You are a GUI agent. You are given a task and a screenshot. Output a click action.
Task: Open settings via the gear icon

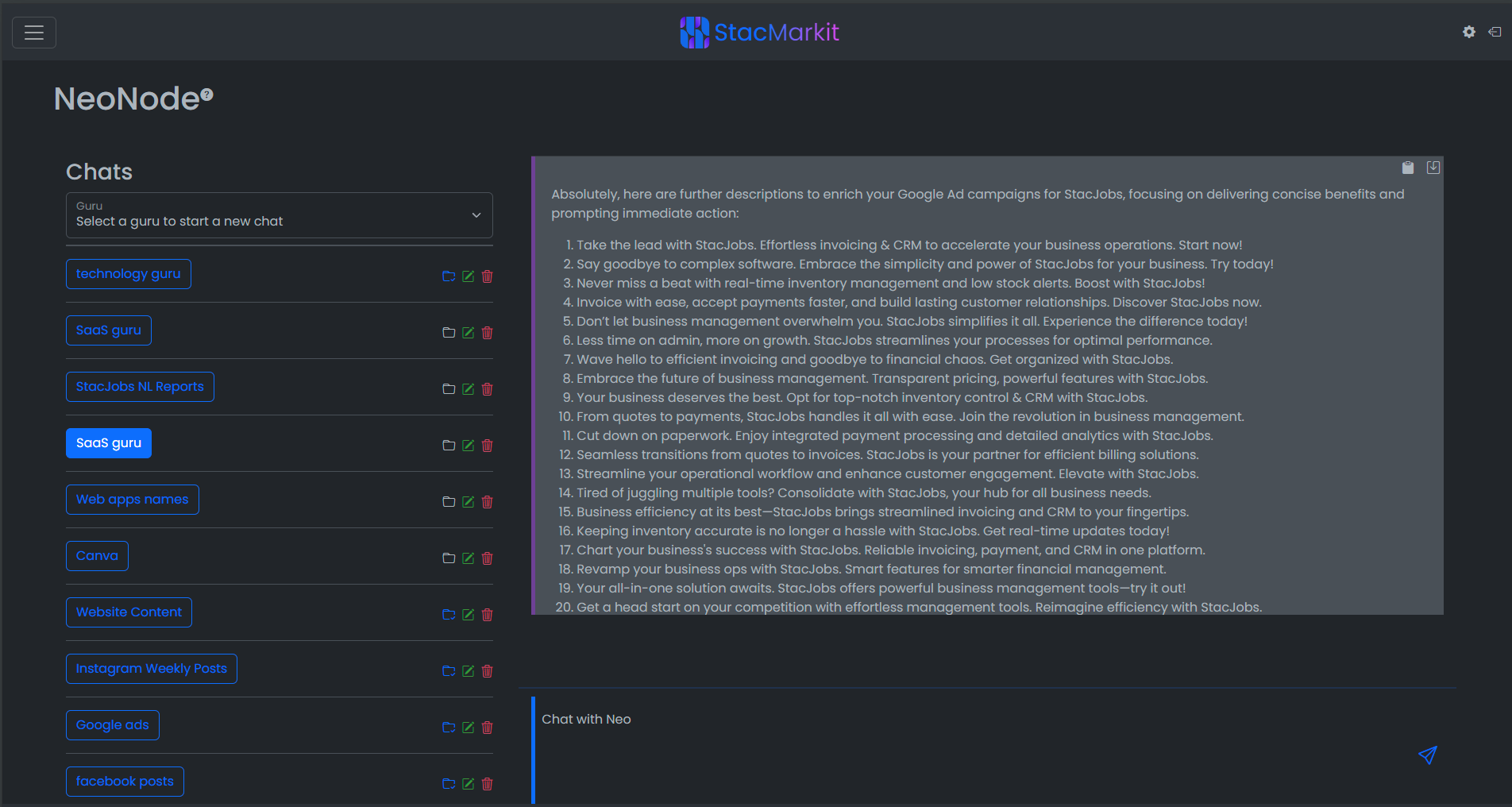tap(1468, 32)
